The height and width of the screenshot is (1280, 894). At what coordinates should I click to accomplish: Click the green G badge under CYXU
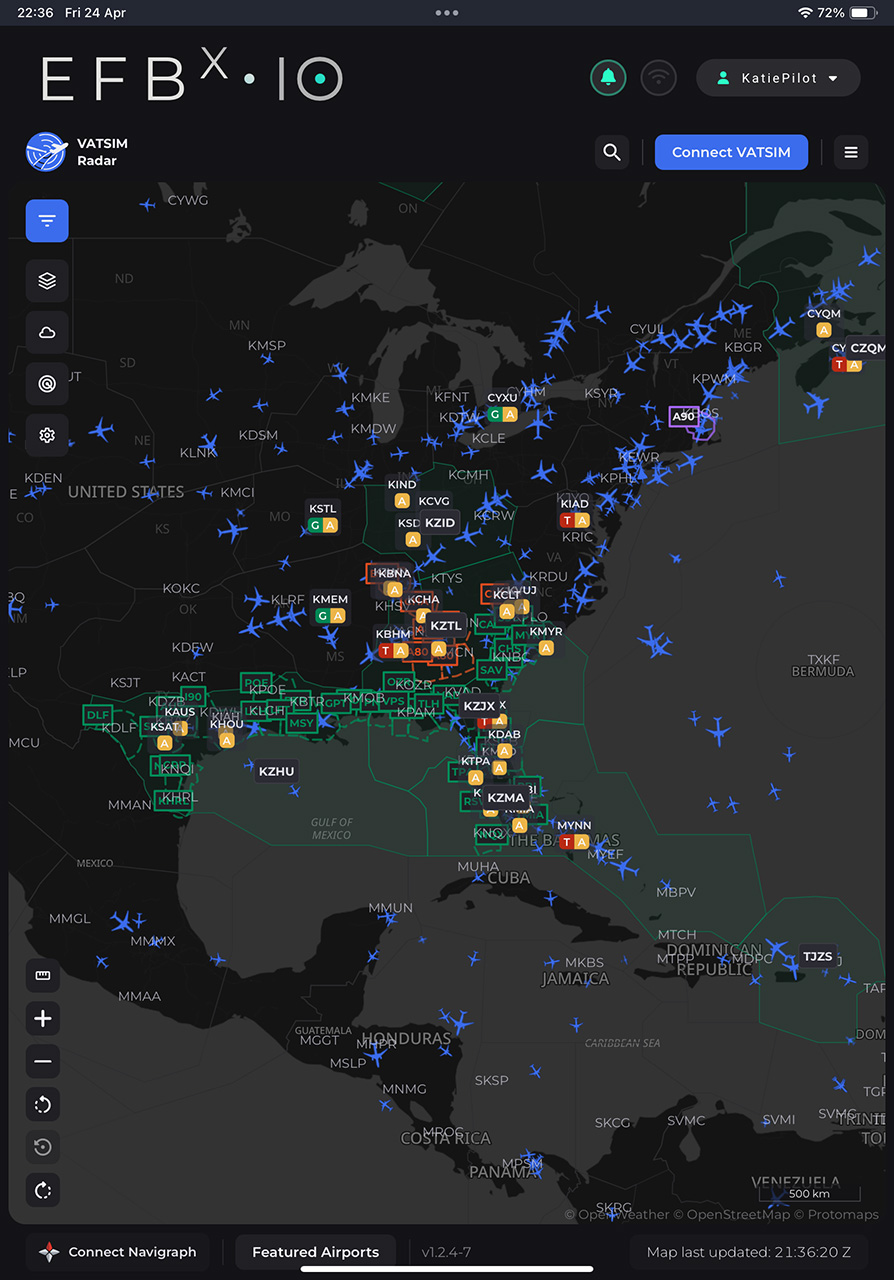495,414
